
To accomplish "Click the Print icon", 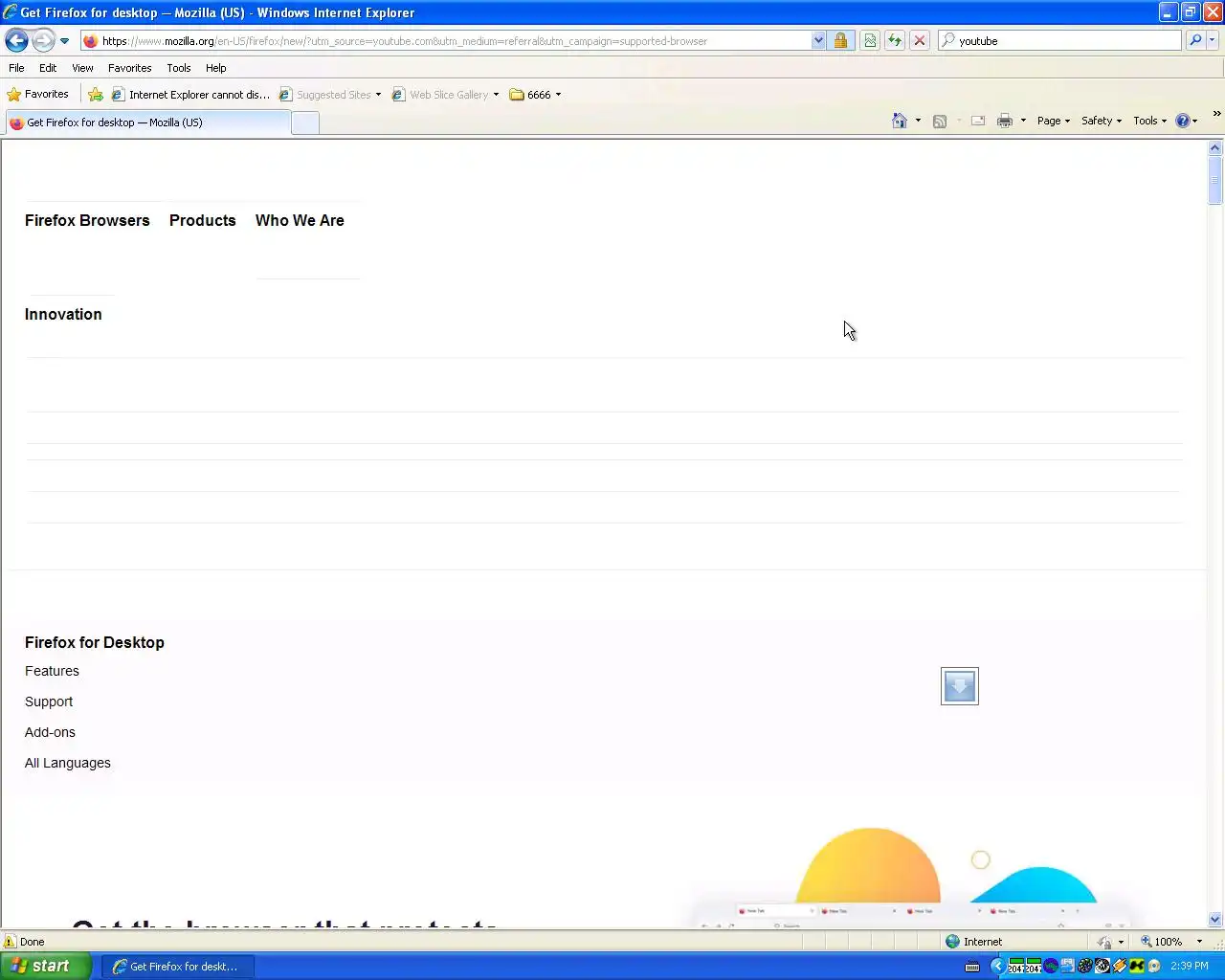I will [1004, 121].
